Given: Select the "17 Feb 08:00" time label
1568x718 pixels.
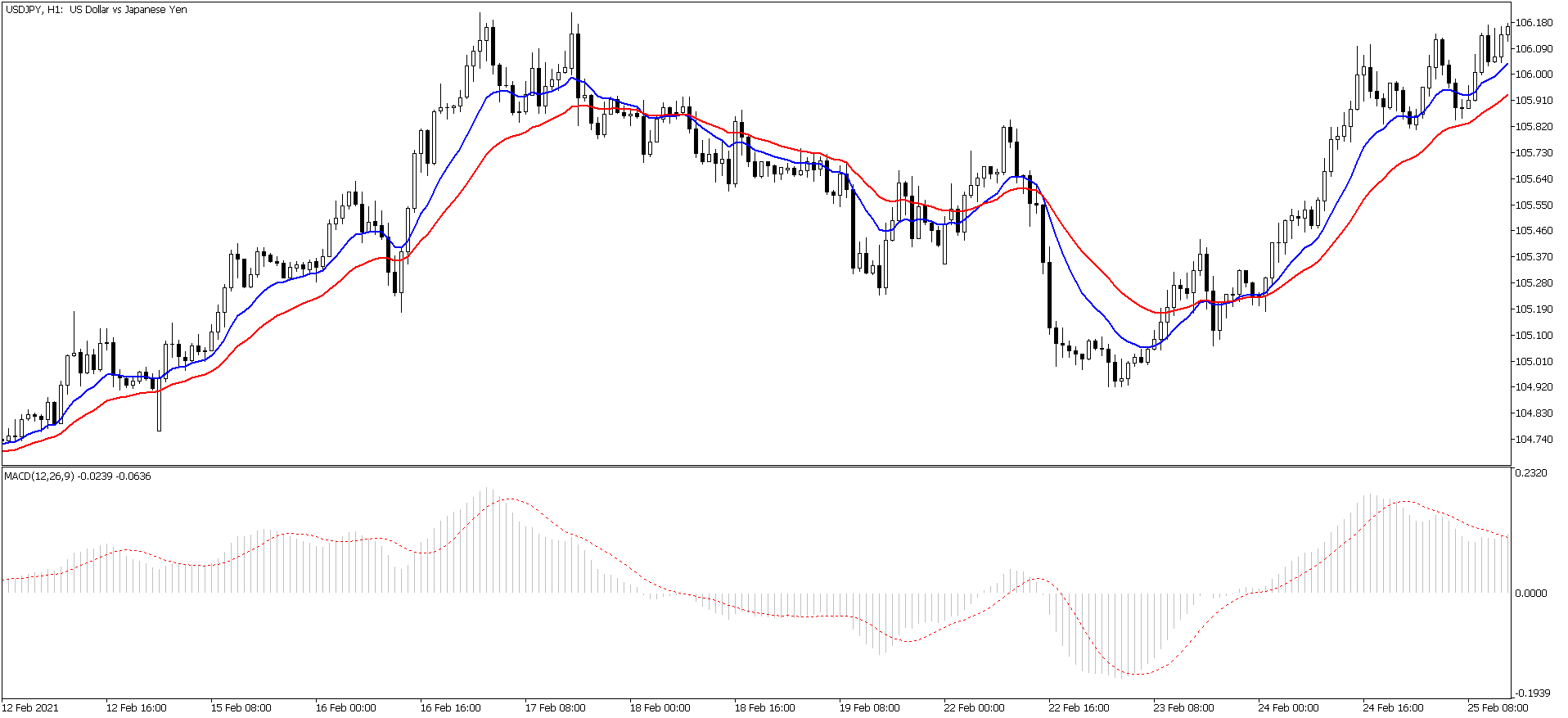Looking at the screenshot, I should tap(555, 708).
